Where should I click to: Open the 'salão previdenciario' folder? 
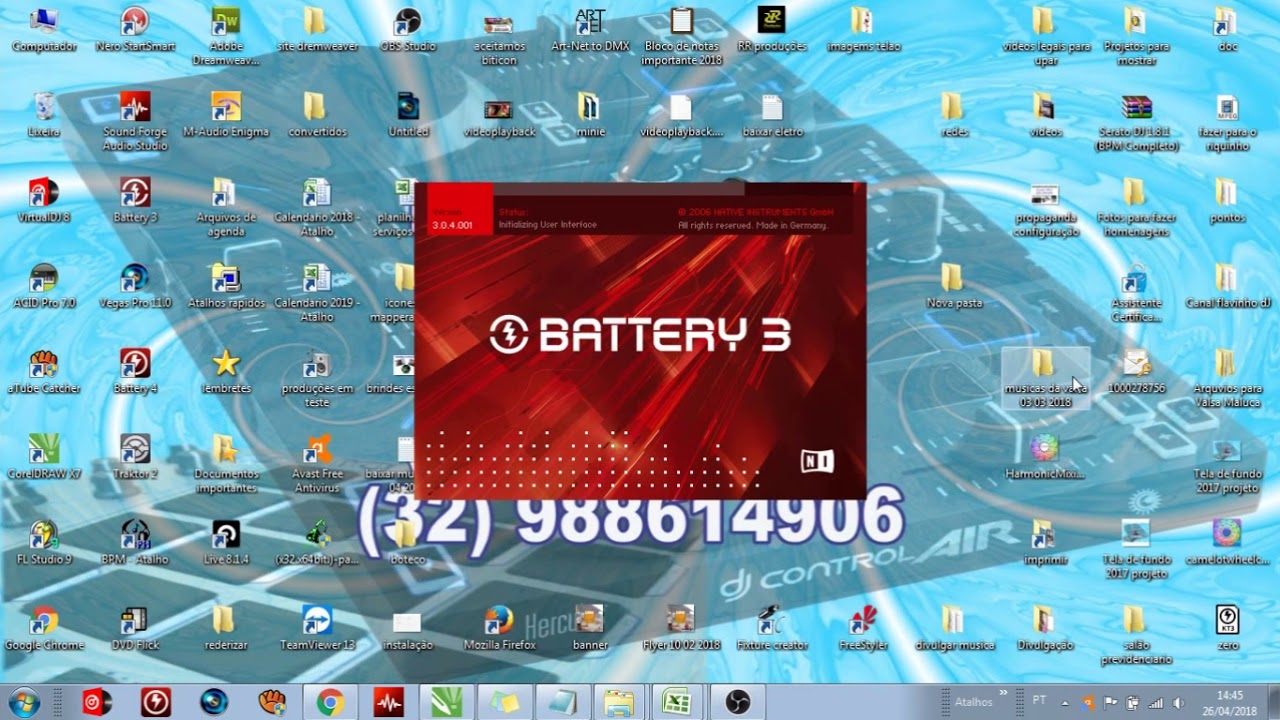1137,634
